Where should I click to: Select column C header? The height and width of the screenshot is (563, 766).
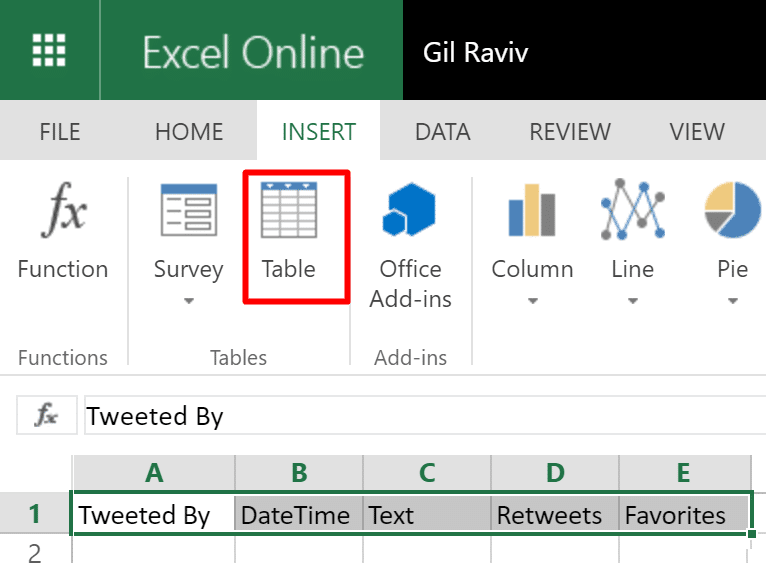point(427,473)
